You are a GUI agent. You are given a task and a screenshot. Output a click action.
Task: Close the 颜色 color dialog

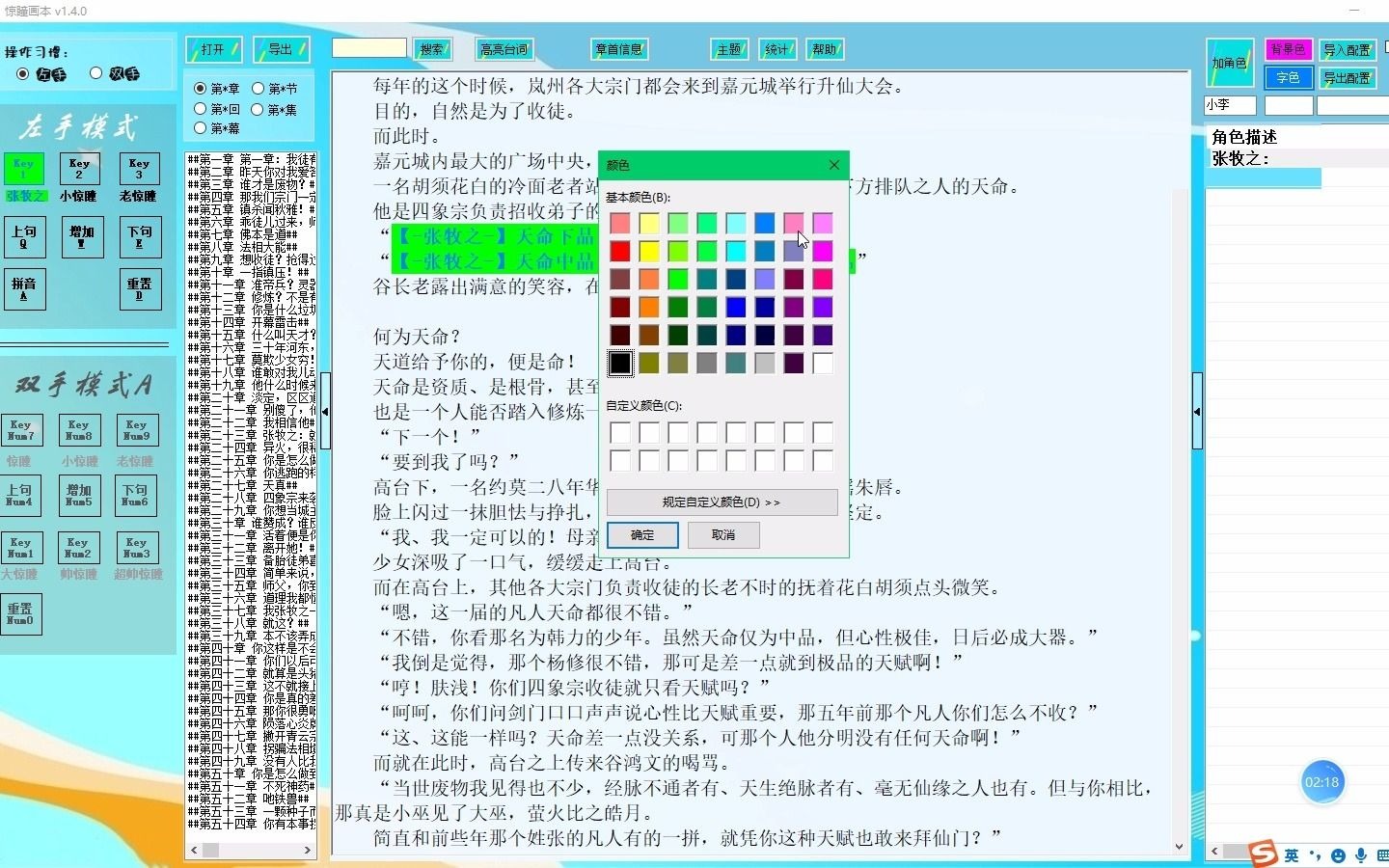click(x=834, y=165)
